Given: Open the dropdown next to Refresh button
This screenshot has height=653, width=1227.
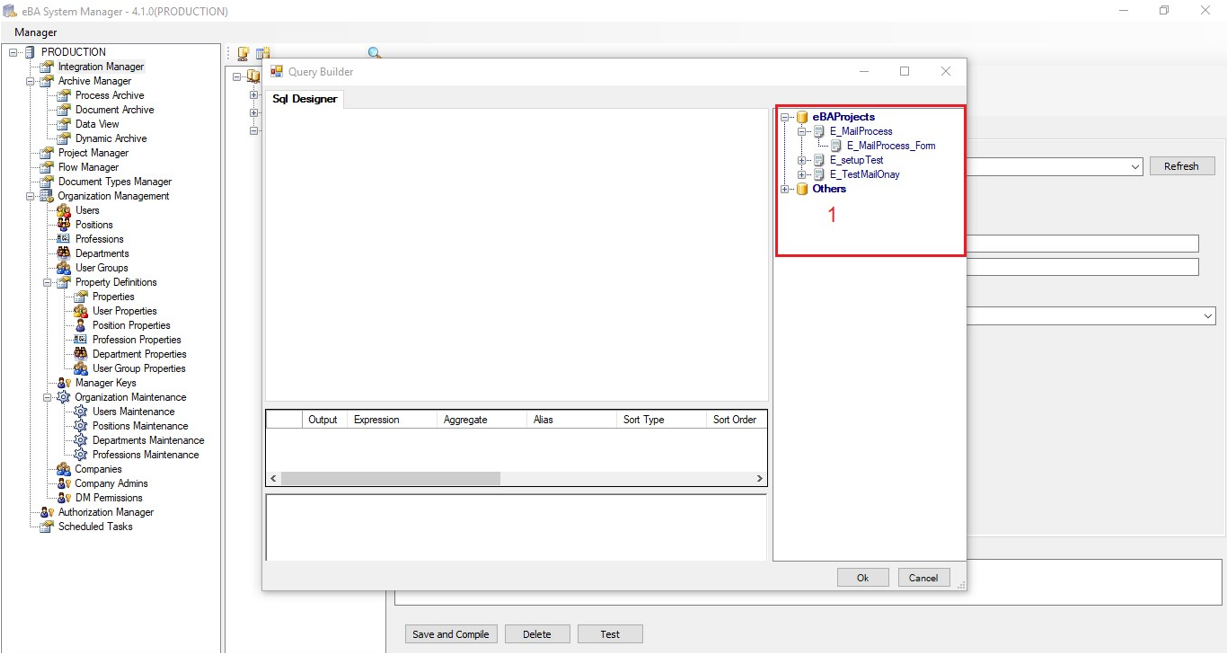Looking at the screenshot, I should tap(1135, 167).
